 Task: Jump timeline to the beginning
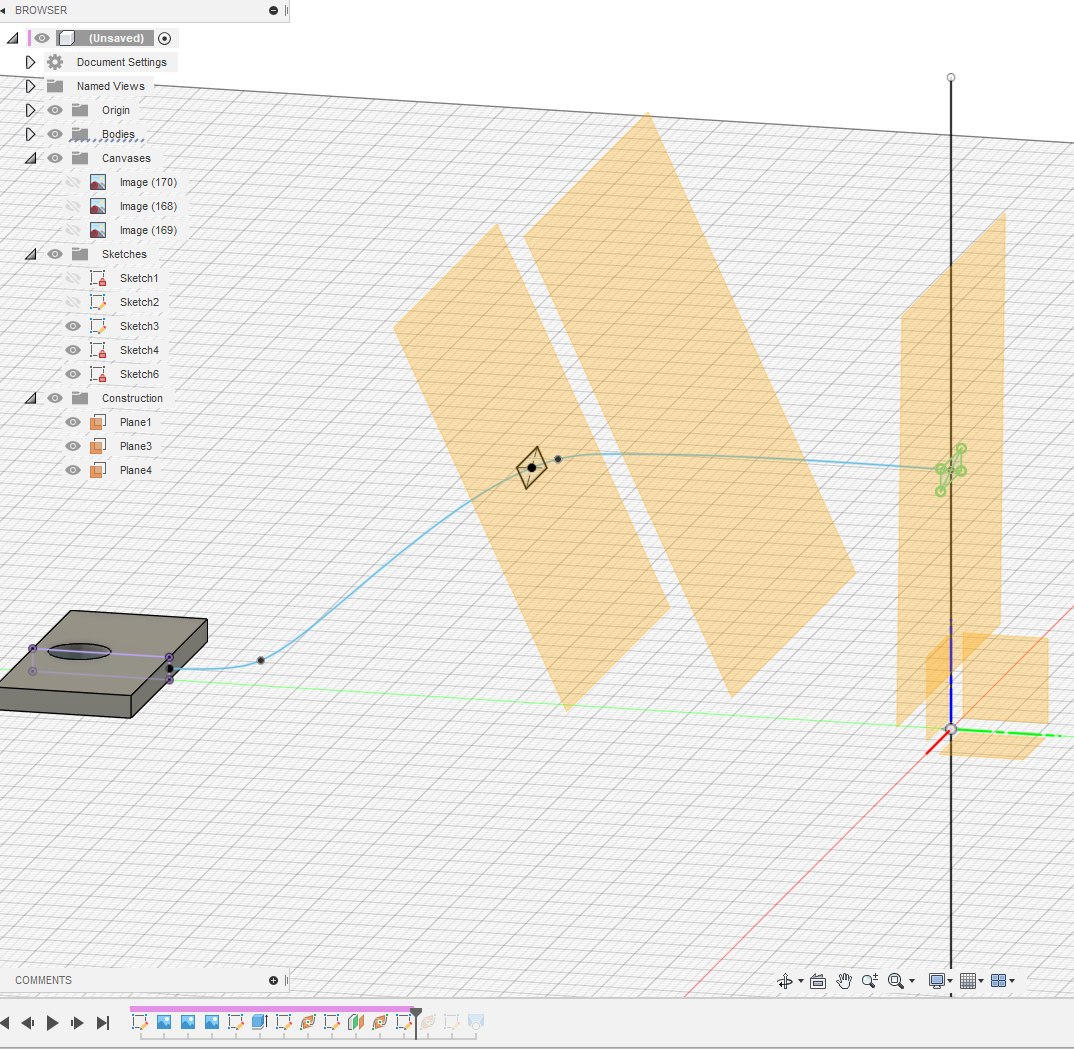point(5,1023)
